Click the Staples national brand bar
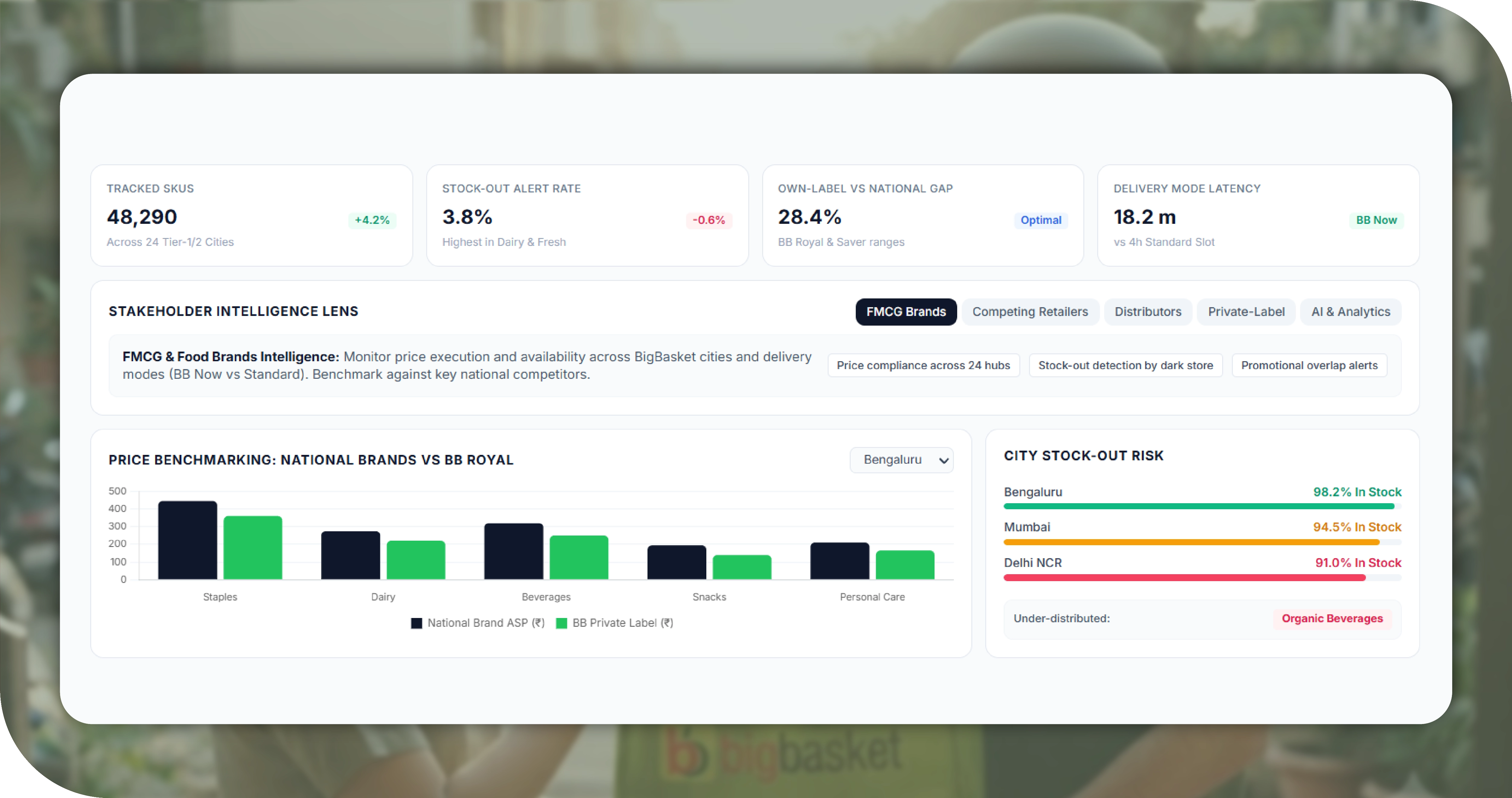The height and width of the screenshot is (798, 1512). click(x=187, y=540)
